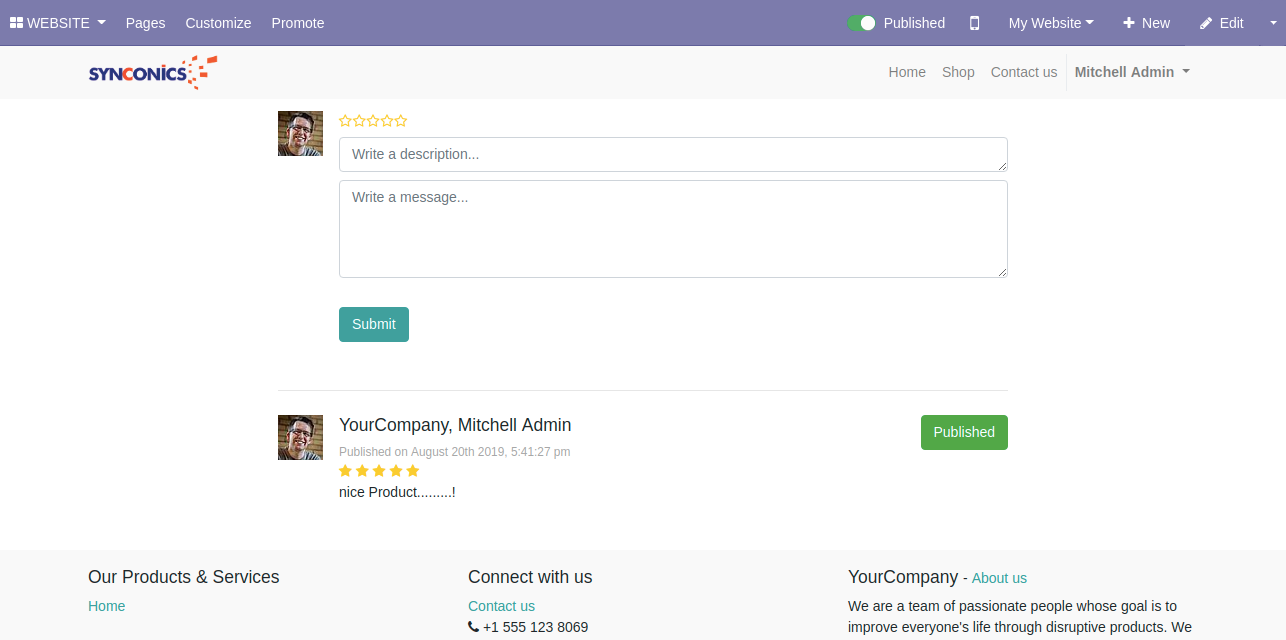This screenshot has width=1286, height=640.
Task: Open the Promote menu
Action: [x=298, y=23]
